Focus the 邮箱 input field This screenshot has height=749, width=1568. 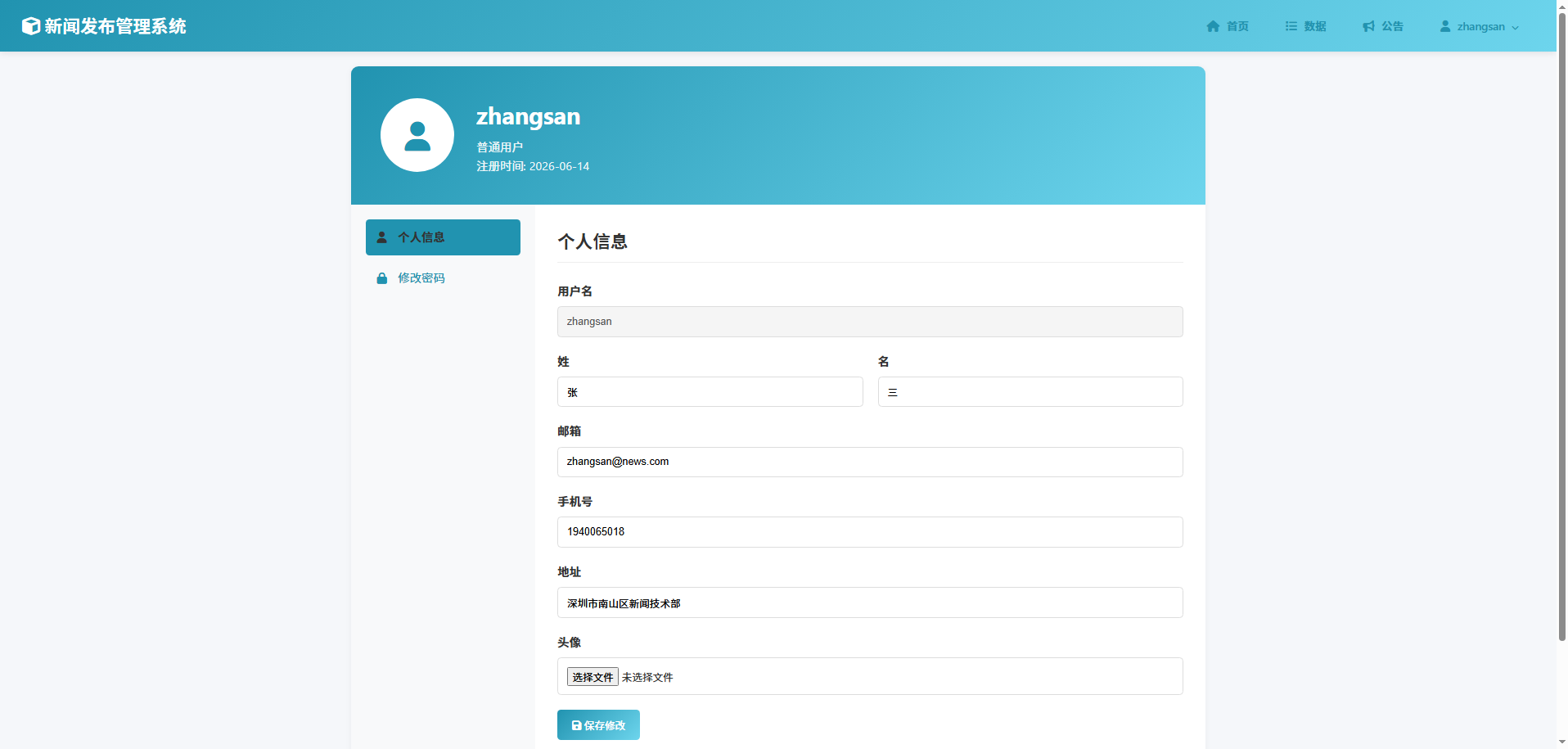point(870,462)
